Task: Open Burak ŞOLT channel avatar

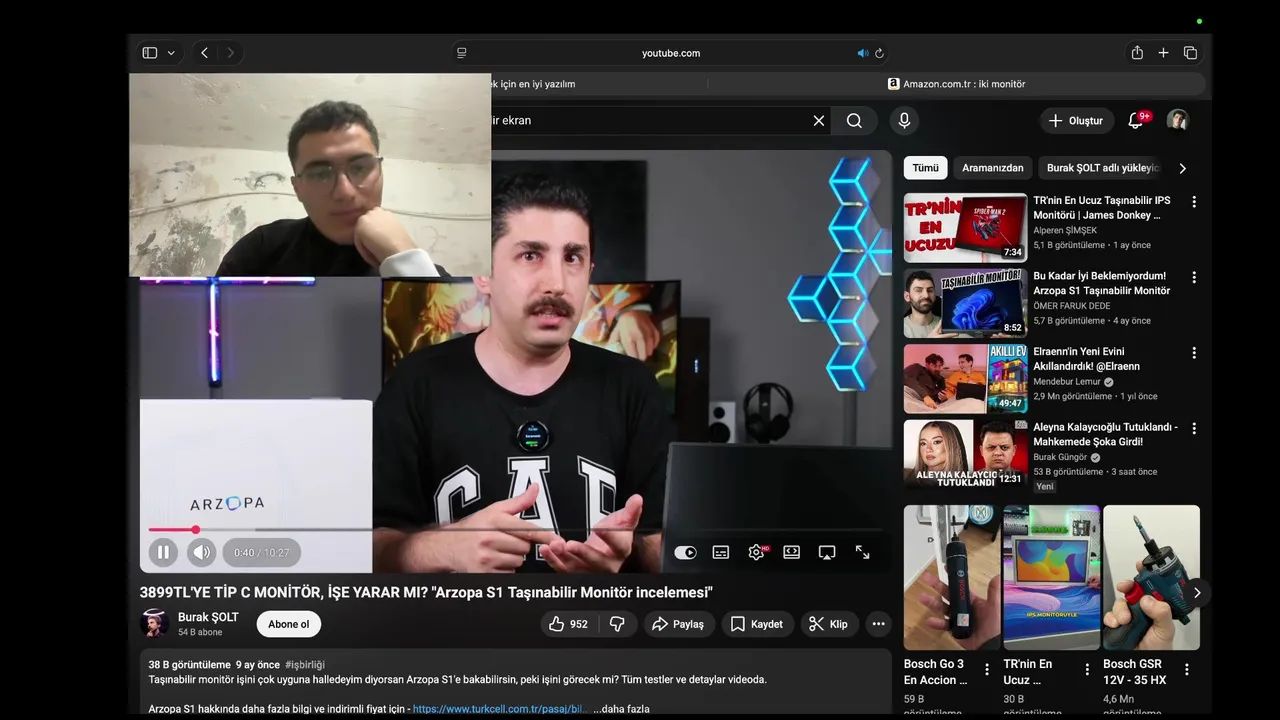Action: click(x=154, y=623)
